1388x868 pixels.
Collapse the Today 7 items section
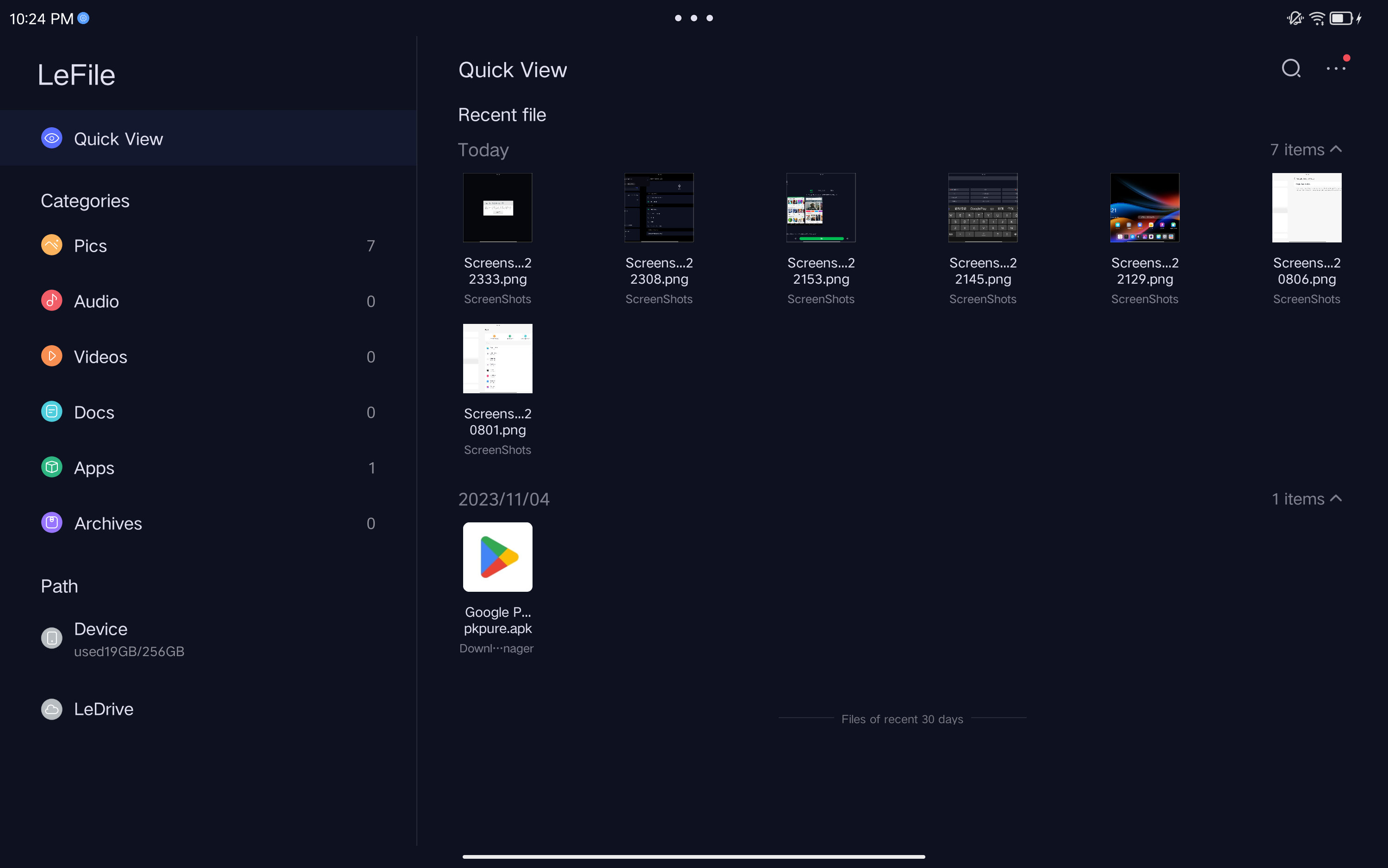pyautogui.click(x=1335, y=149)
